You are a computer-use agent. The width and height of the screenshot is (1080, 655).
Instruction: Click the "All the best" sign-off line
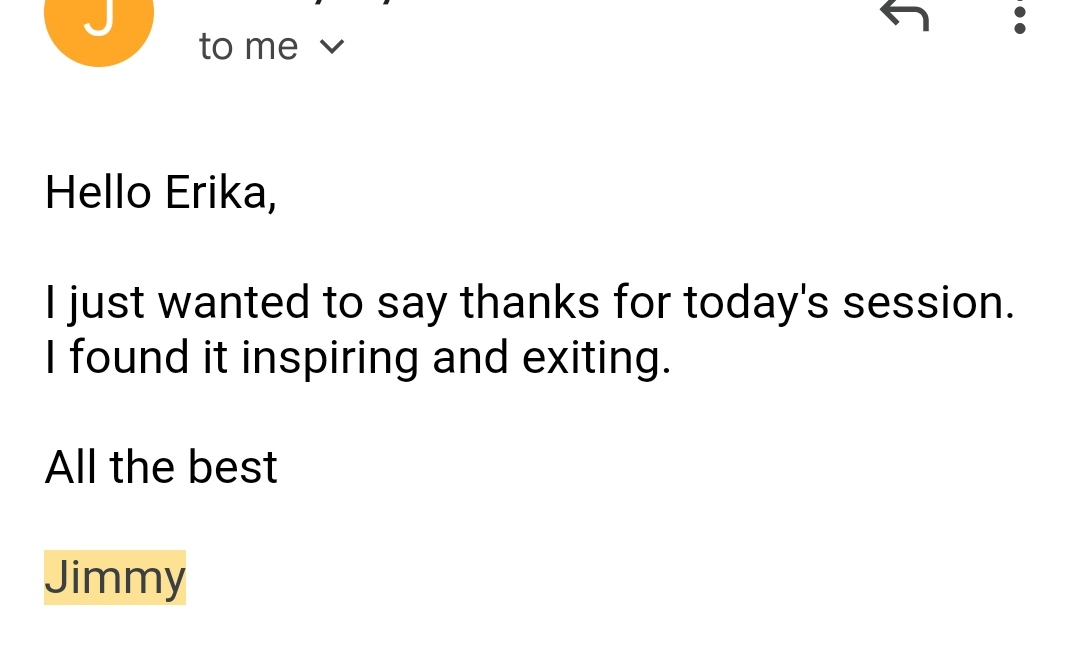(161, 467)
